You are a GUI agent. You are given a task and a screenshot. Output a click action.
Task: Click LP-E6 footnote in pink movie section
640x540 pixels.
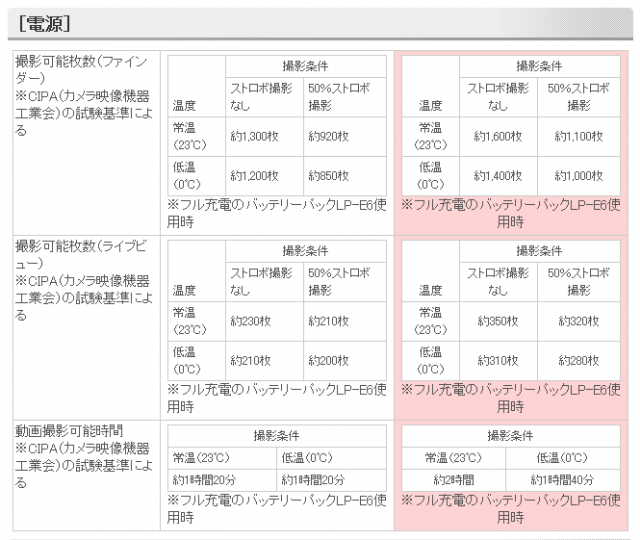(x=511, y=509)
